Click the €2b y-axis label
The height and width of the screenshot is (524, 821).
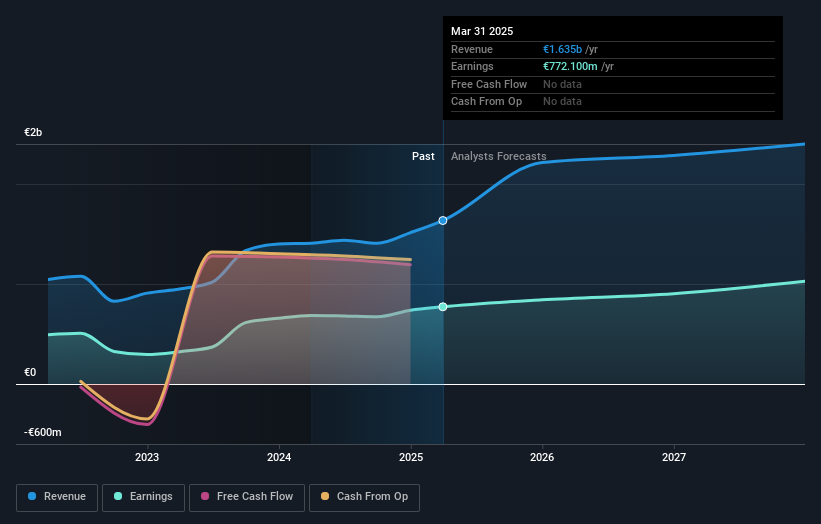pos(33,132)
